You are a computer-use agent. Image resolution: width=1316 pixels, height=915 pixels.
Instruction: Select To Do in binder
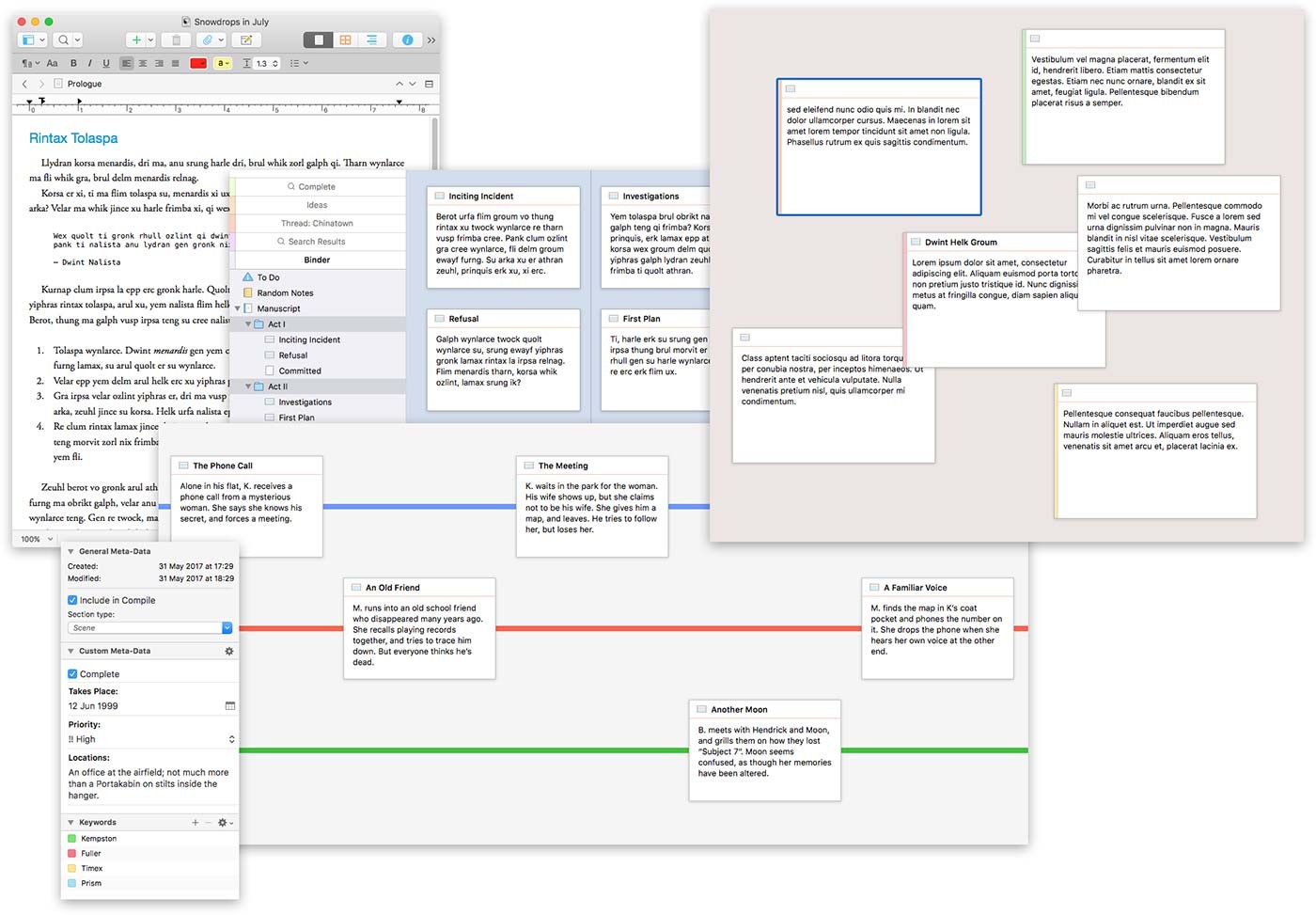pos(269,277)
